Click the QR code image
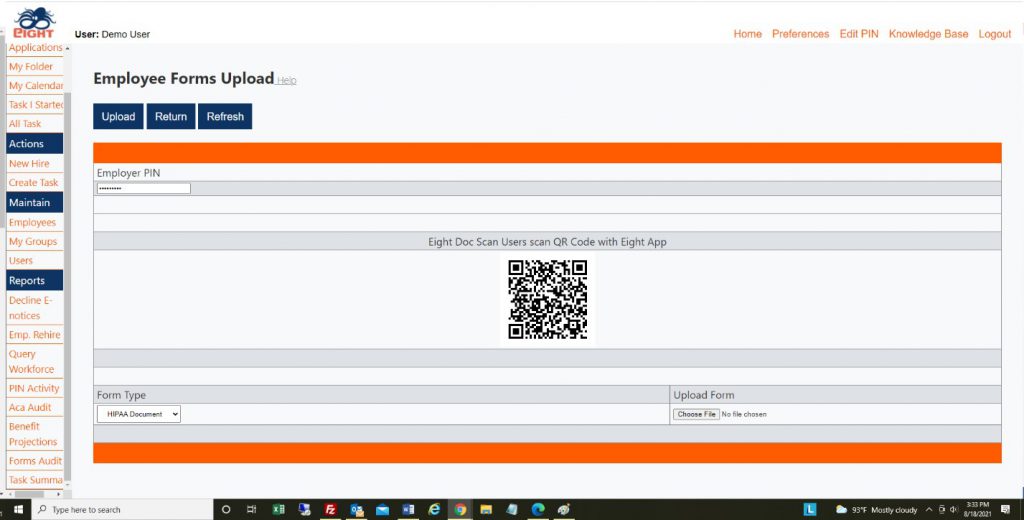1024x520 pixels. click(547, 299)
